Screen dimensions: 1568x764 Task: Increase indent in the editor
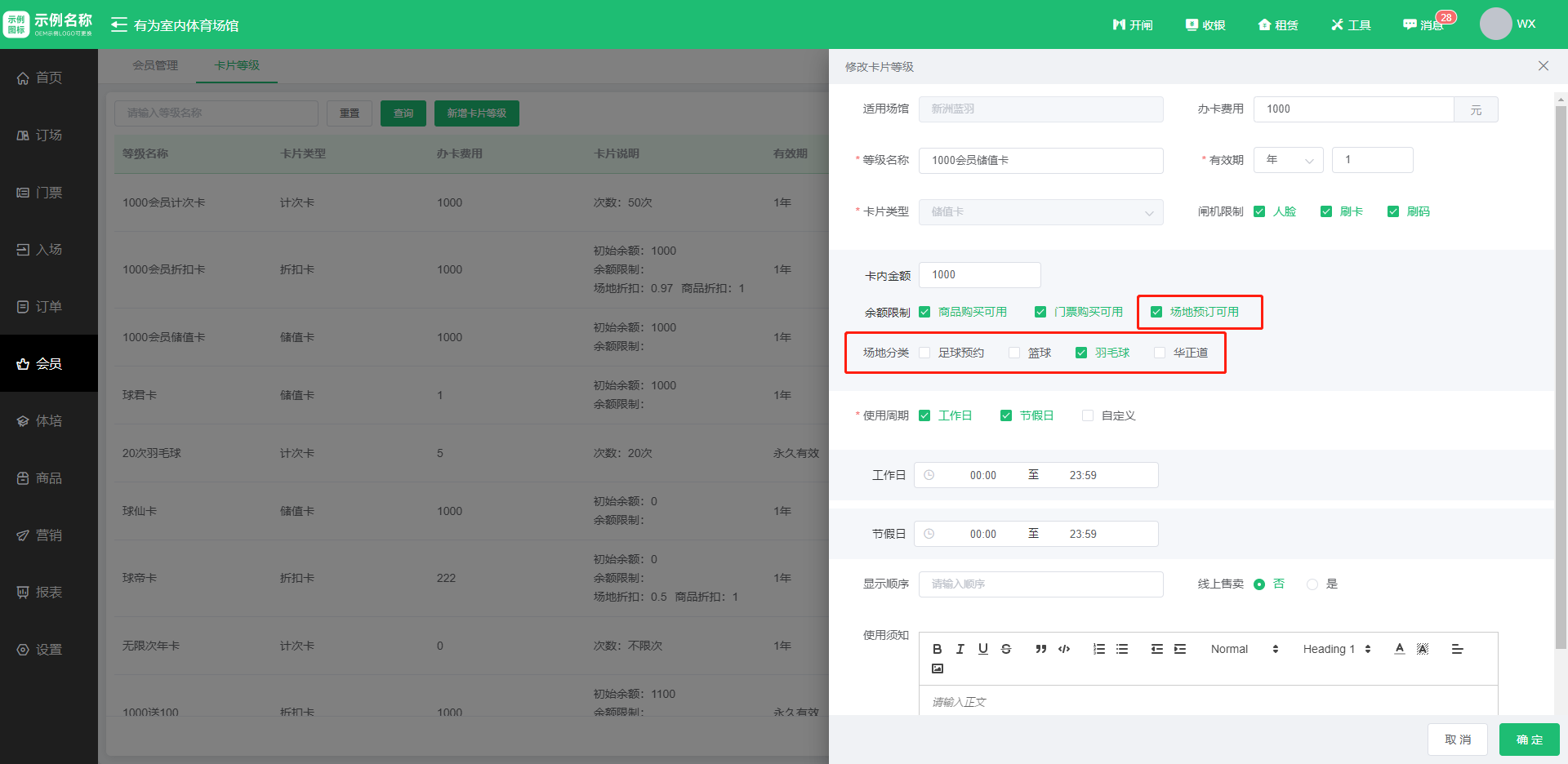coord(1180,649)
